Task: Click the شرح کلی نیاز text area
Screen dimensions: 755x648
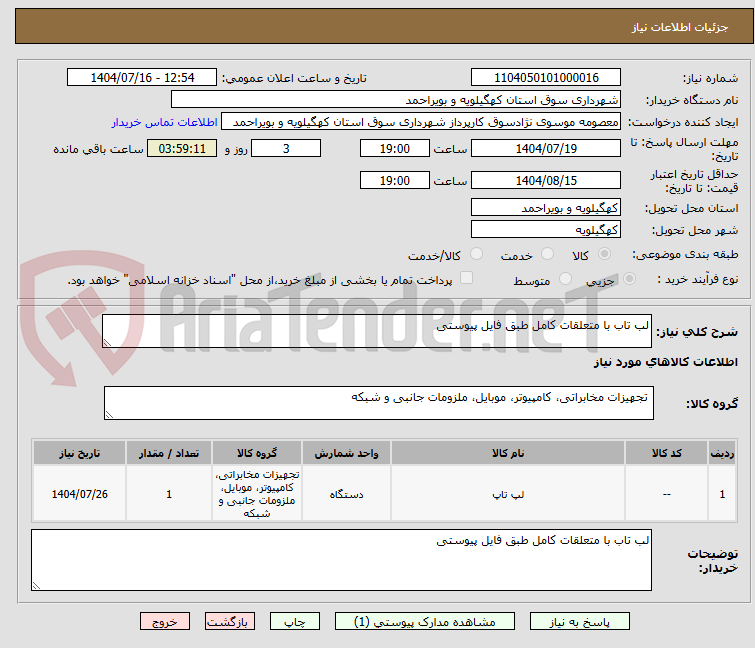Action: click(377, 331)
